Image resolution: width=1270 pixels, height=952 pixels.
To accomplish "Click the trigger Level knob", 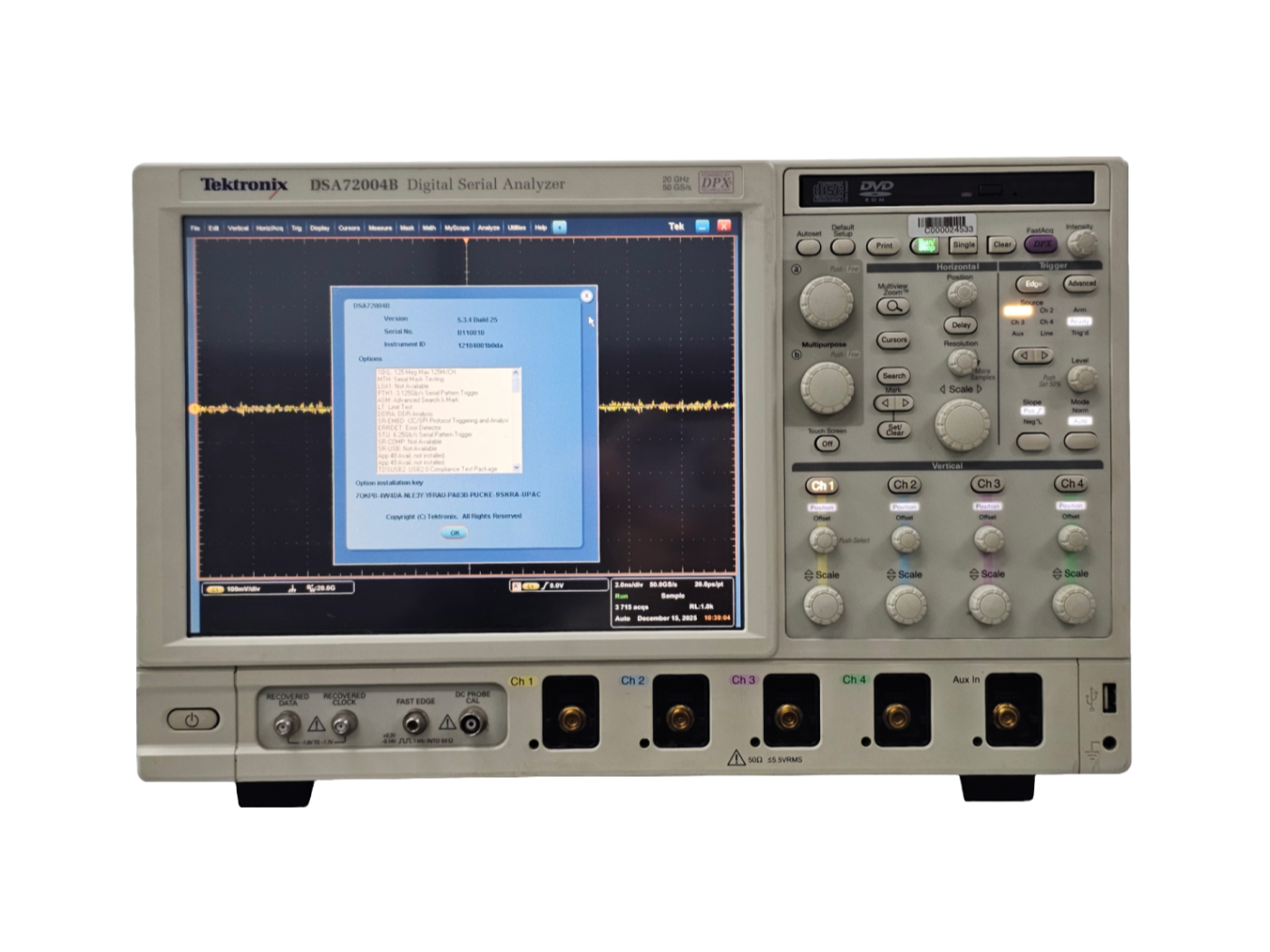I will click(x=1080, y=378).
